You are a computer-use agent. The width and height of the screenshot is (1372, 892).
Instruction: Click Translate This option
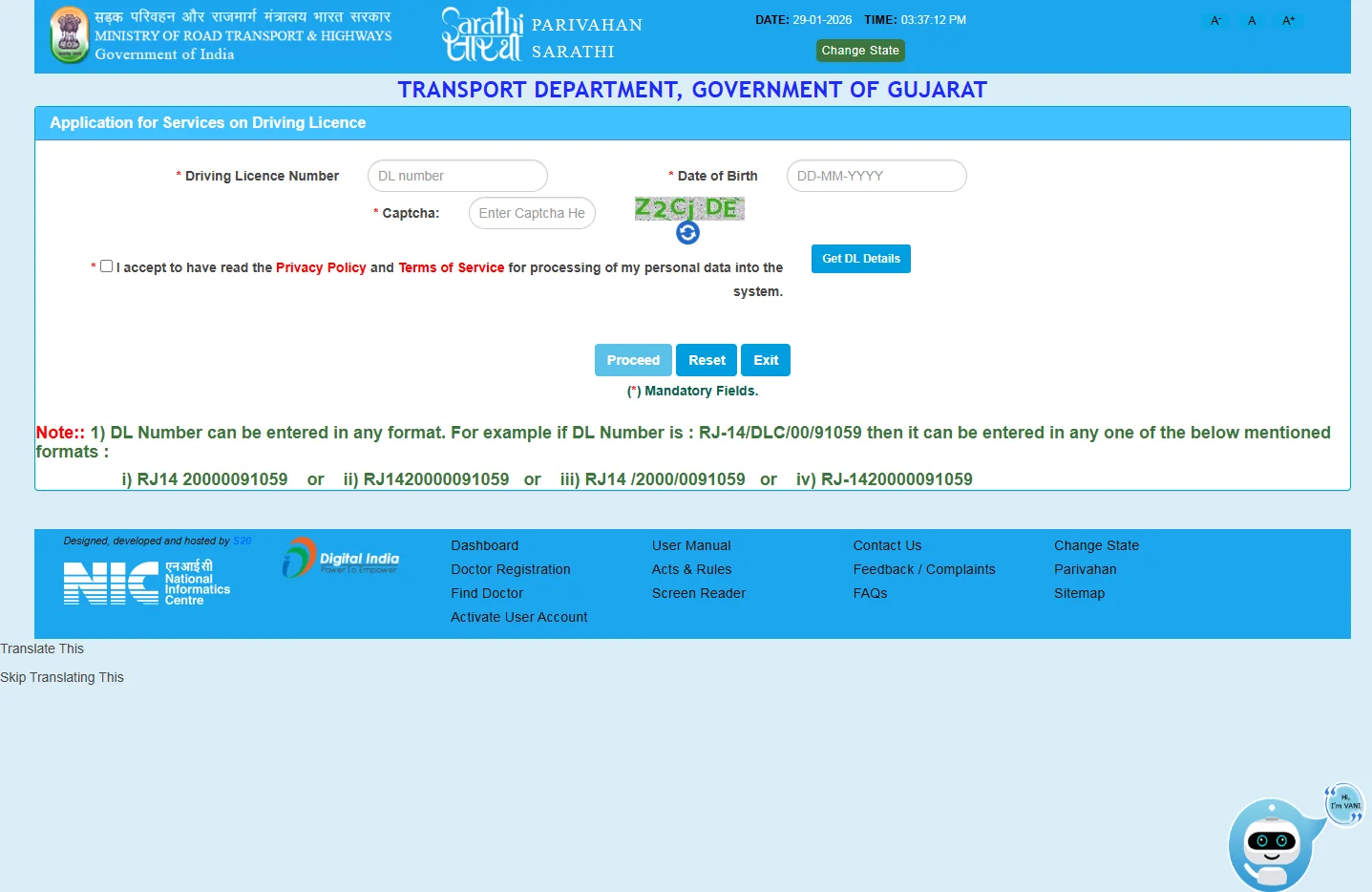pos(41,648)
